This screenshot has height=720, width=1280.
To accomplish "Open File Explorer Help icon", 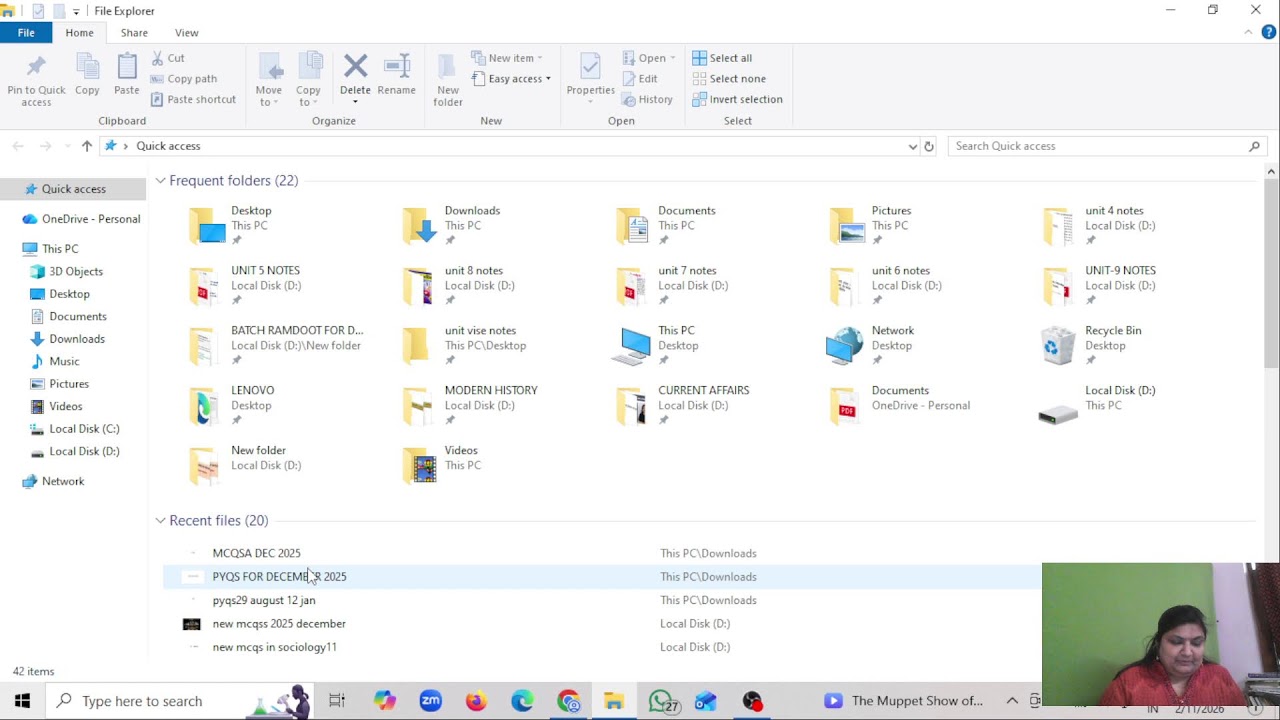I will 1270,32.
